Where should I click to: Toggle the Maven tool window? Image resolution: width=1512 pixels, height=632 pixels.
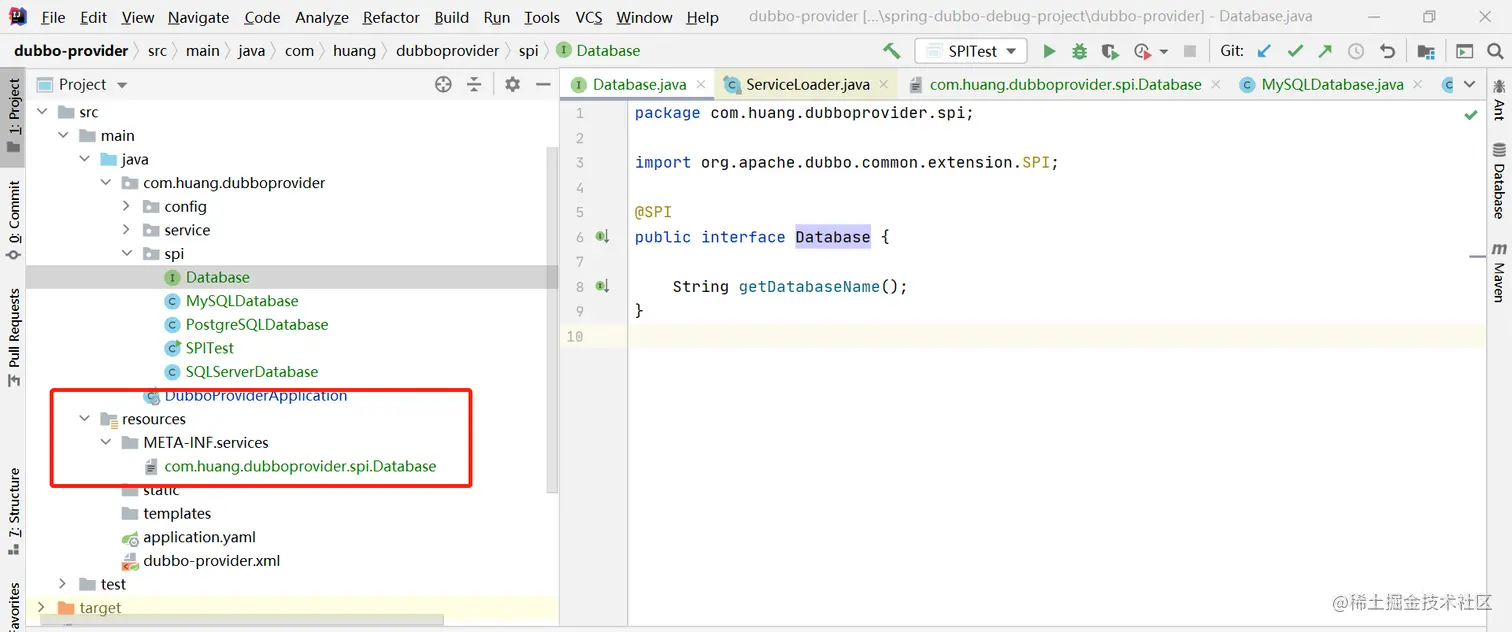tap(1499, 271)
